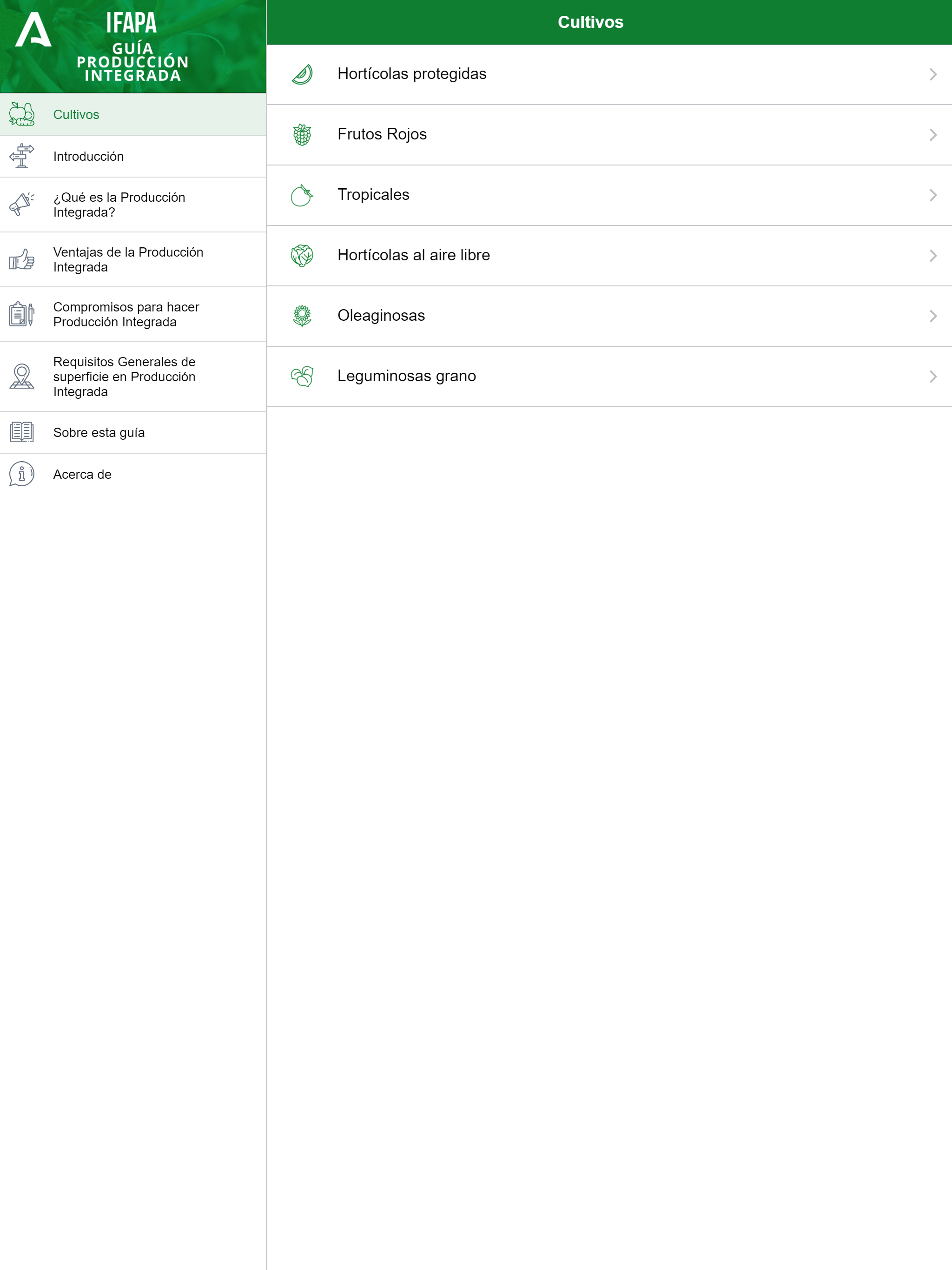Open the Oleaginosas crop category
The width and height of the screenshot is (952, 1270).
[x=609, y=316]
